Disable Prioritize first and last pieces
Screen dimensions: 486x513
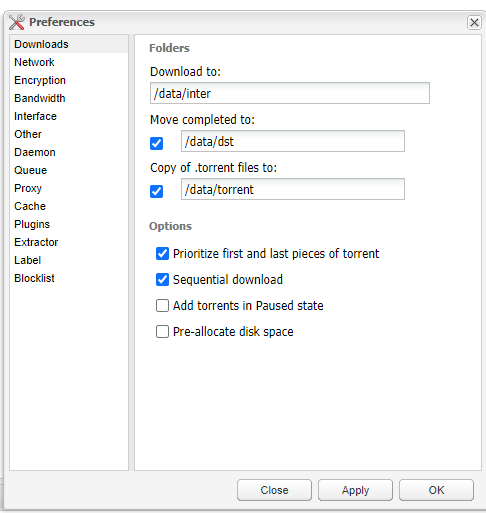pos(162,254)
